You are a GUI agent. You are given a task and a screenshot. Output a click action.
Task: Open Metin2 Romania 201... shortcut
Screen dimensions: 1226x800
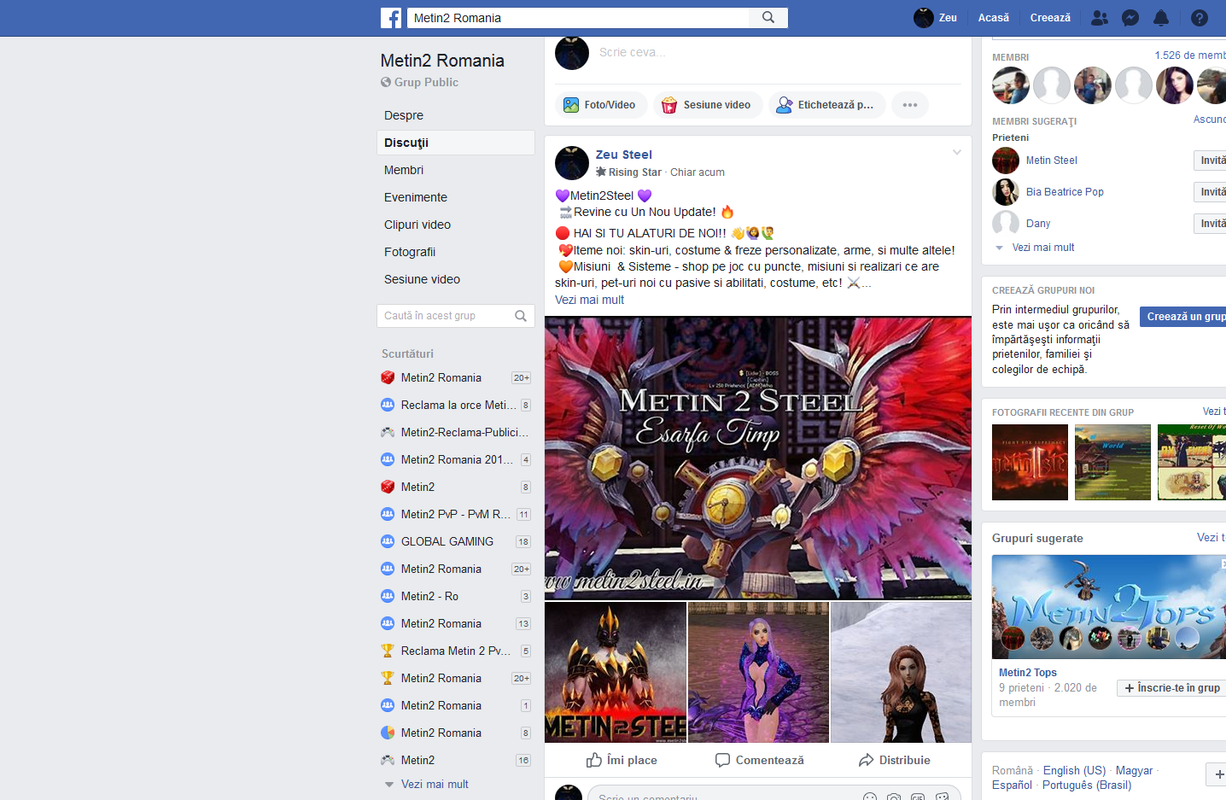tap(455, 460)
